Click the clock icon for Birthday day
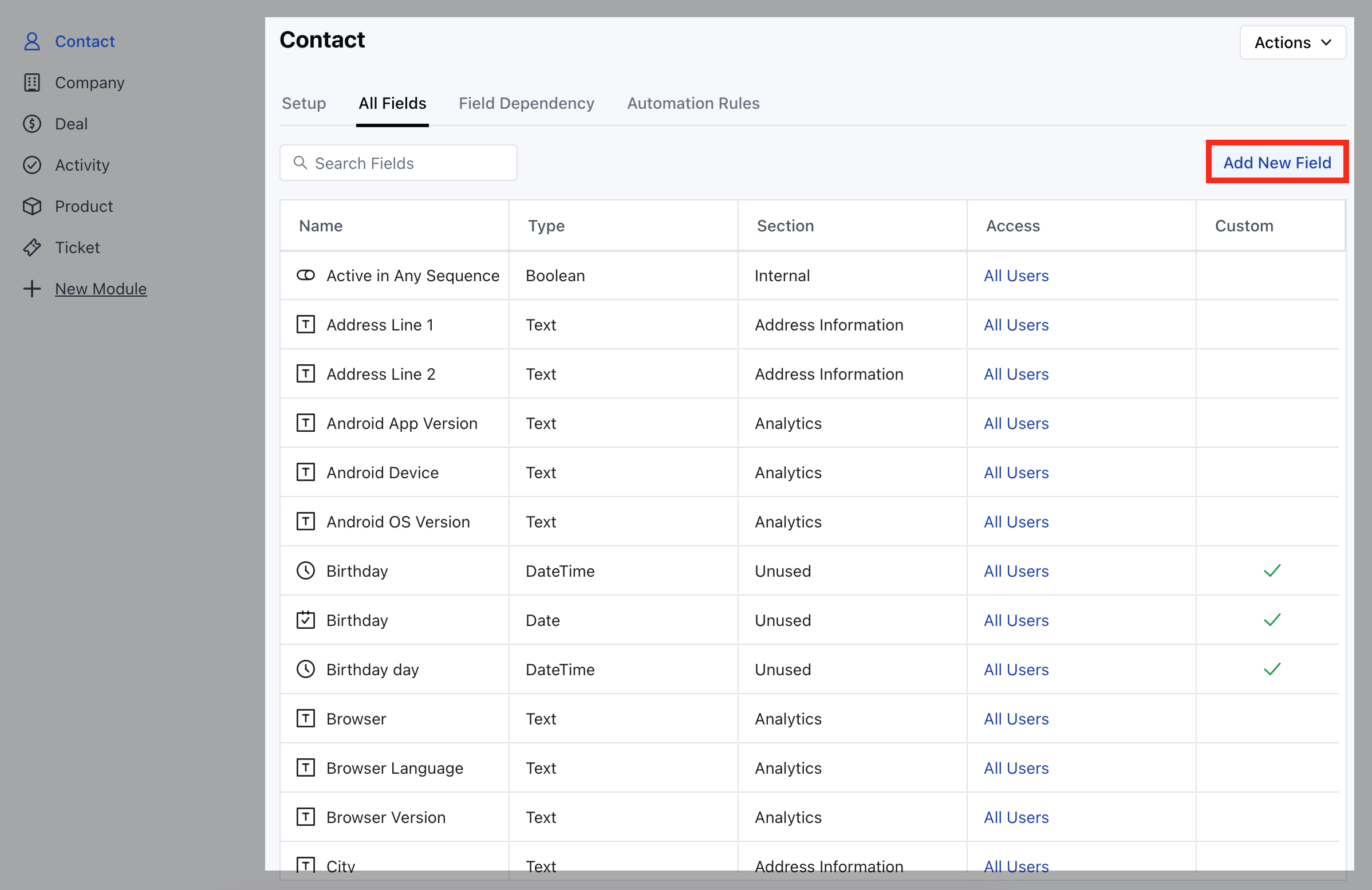 (306, 670)
